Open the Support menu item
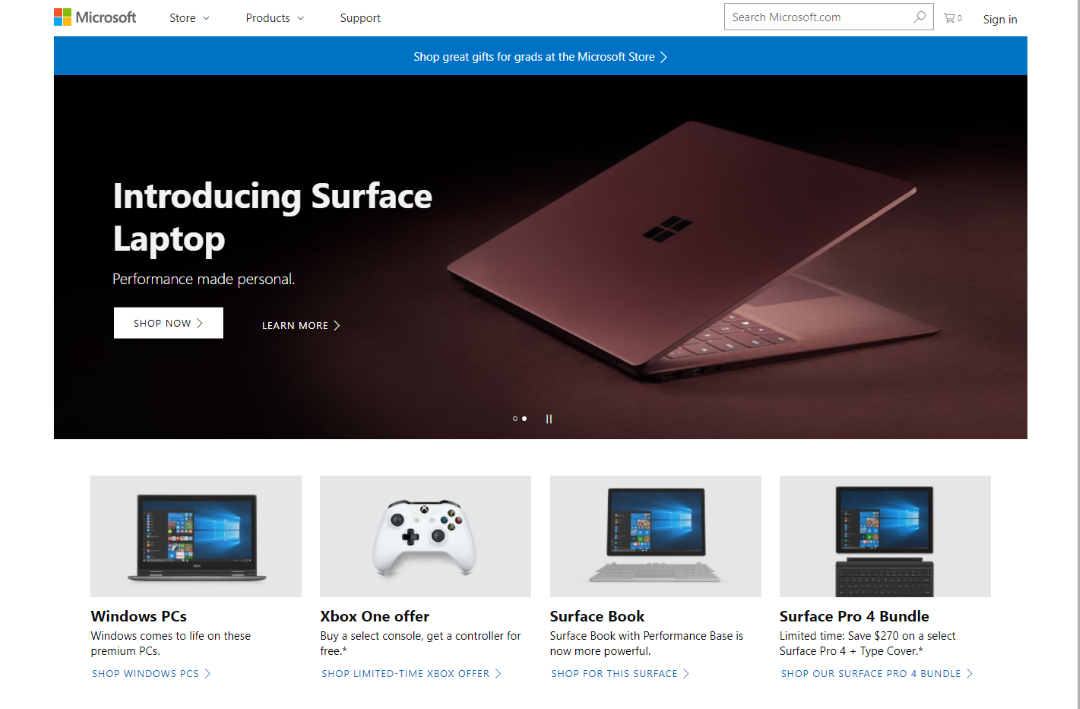The width and height of the screenshot is (1080, 709). (360, 18)
